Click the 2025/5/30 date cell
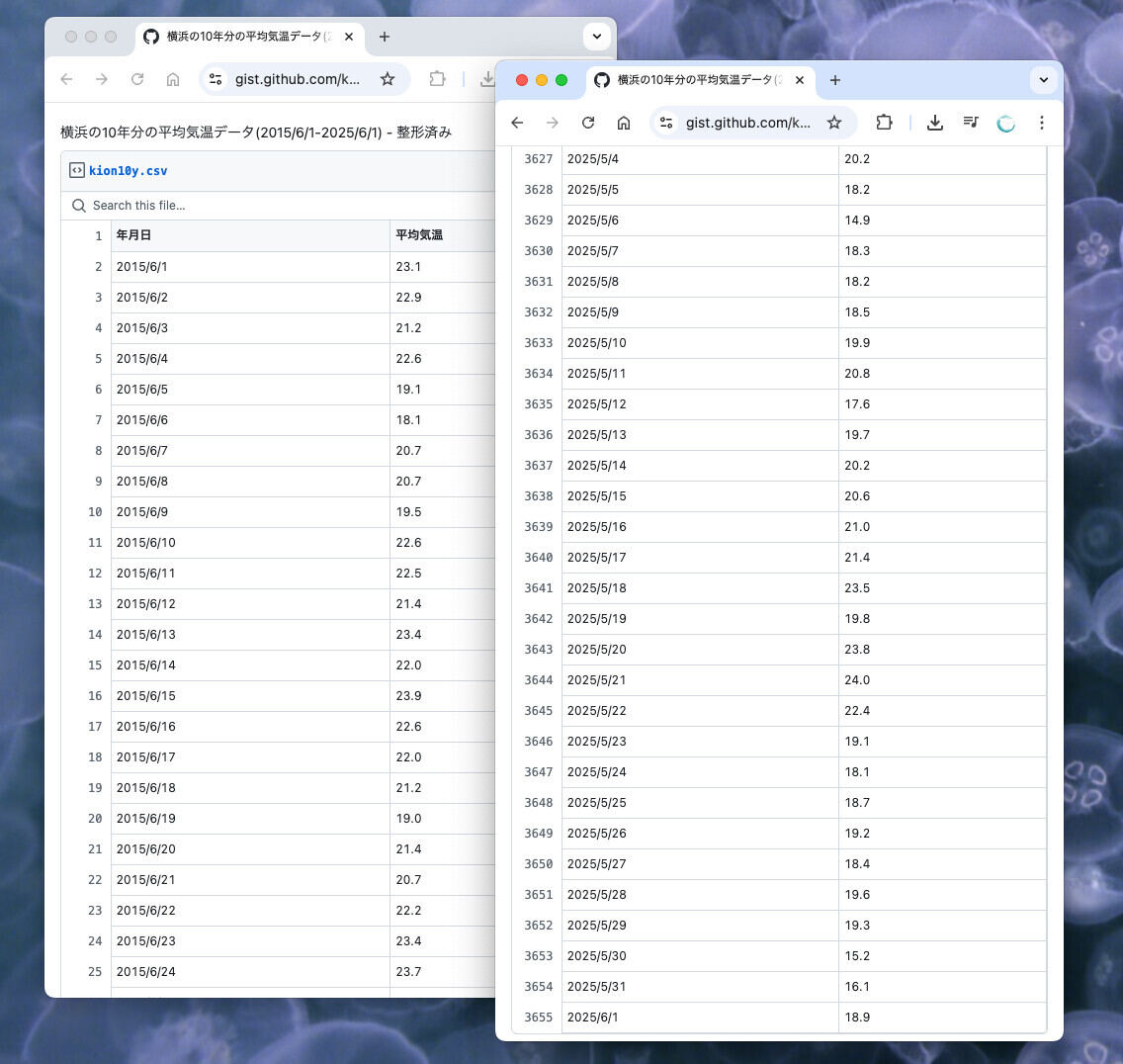 701,956
